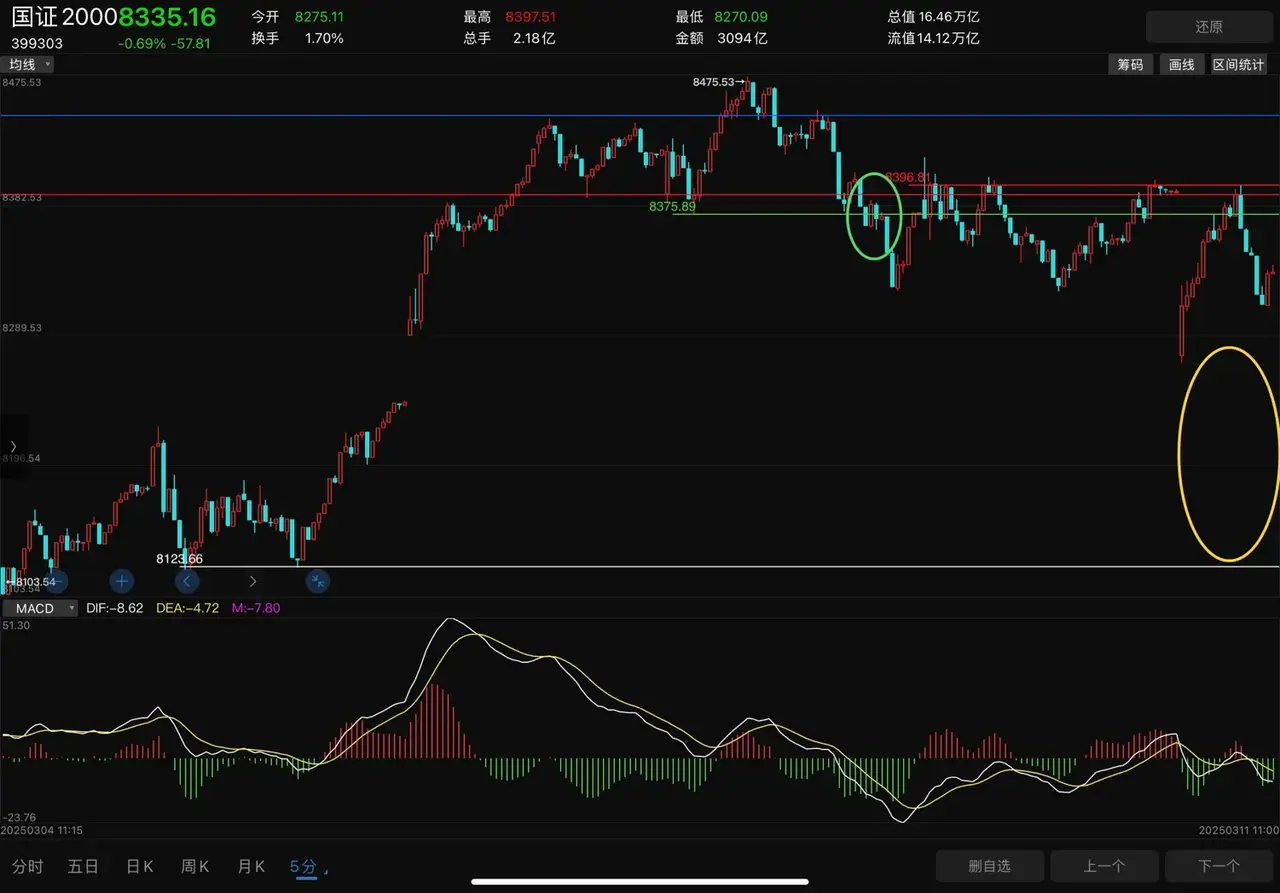Click the 筹码 button
This screenshot has height=893, width=1280.
tap(1130, 64)
